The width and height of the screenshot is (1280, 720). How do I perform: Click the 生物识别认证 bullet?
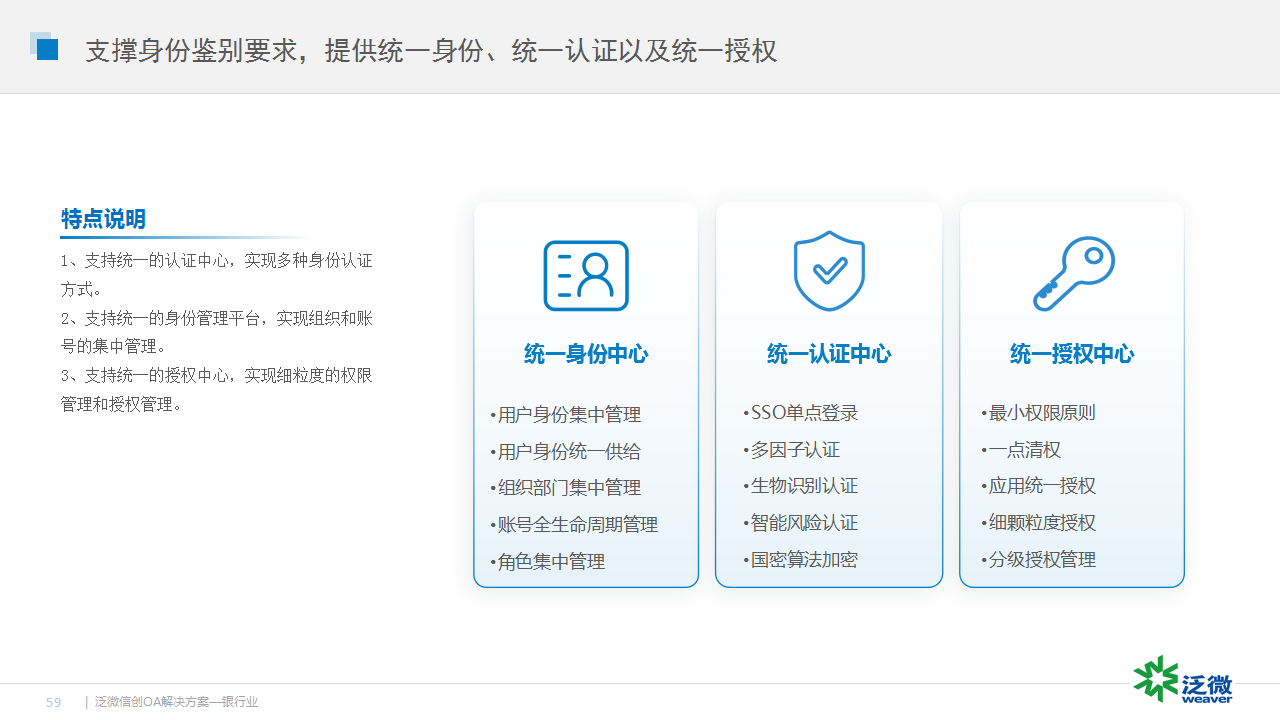tap(801, 486)
